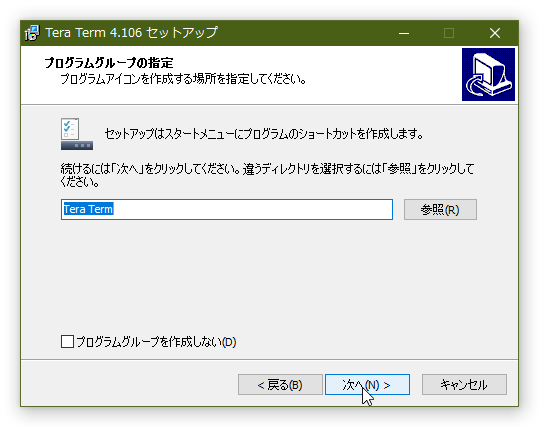Enable プログラムグループを作成しない(D) checkbox
The height and width of the screenshot is (427, 539).
tap(67, 342)
